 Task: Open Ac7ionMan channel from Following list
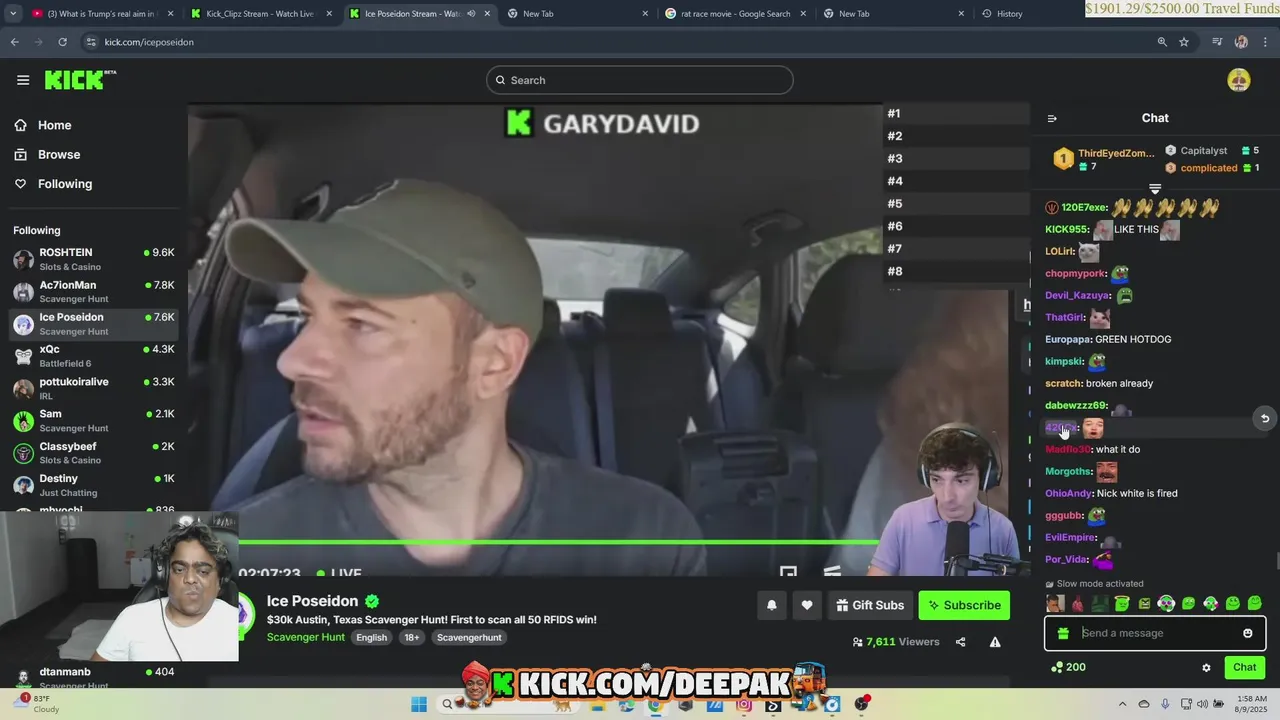94,291
